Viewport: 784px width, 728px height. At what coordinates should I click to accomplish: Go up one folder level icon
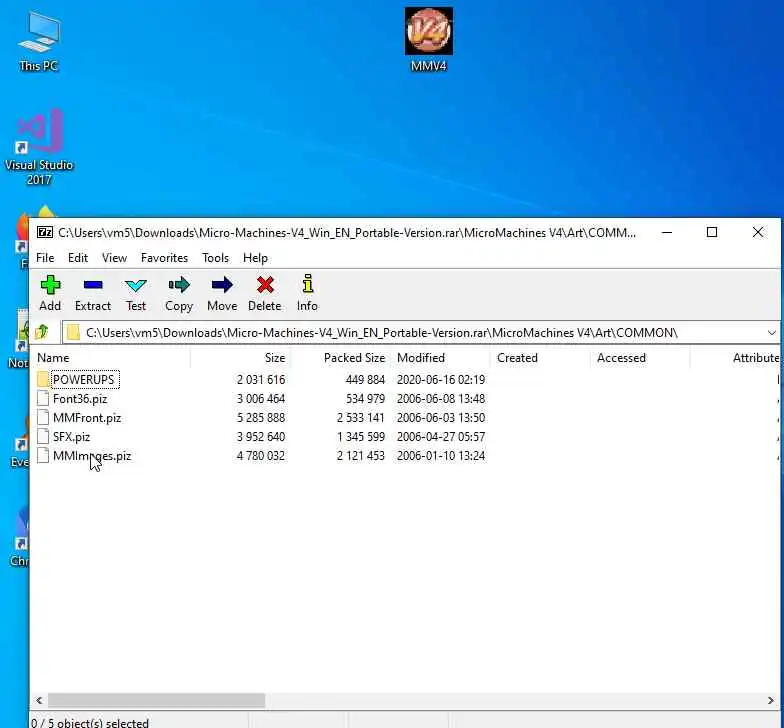(42, 332)
